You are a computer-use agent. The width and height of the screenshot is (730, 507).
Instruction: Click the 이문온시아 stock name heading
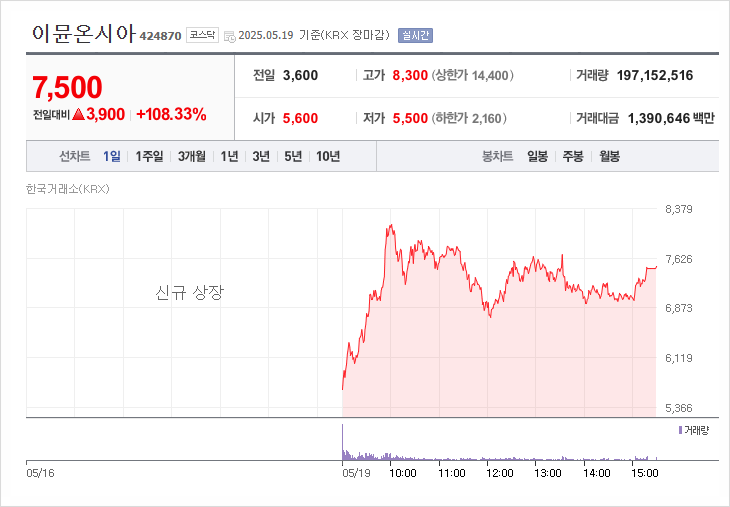click(x=83, y=34)
